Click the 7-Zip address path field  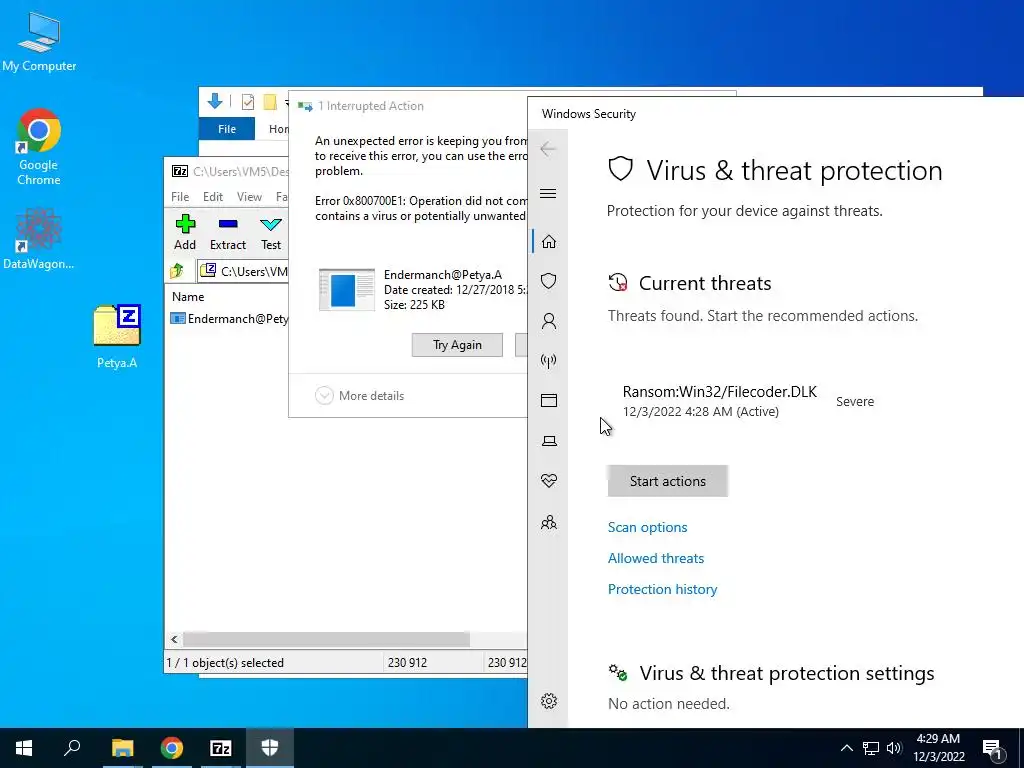tap(244, 271)
